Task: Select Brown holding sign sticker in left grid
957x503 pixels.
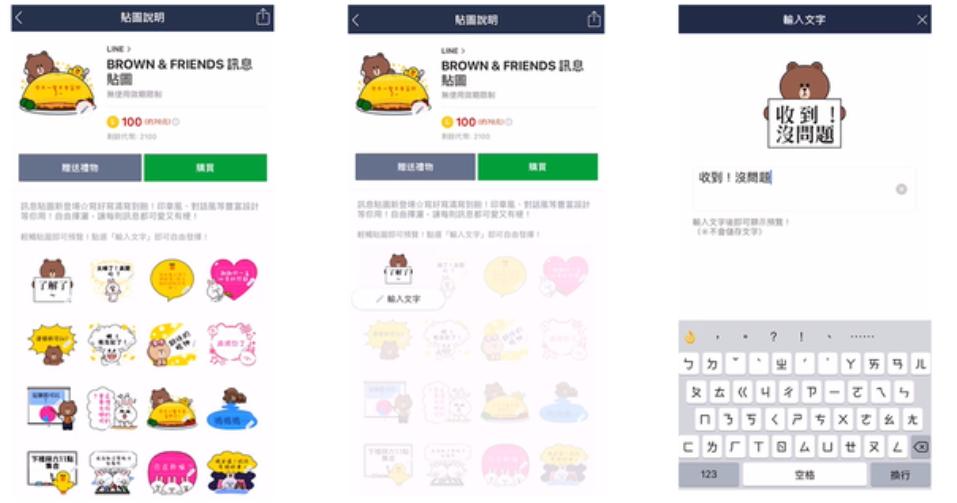Action: (52, 281)
